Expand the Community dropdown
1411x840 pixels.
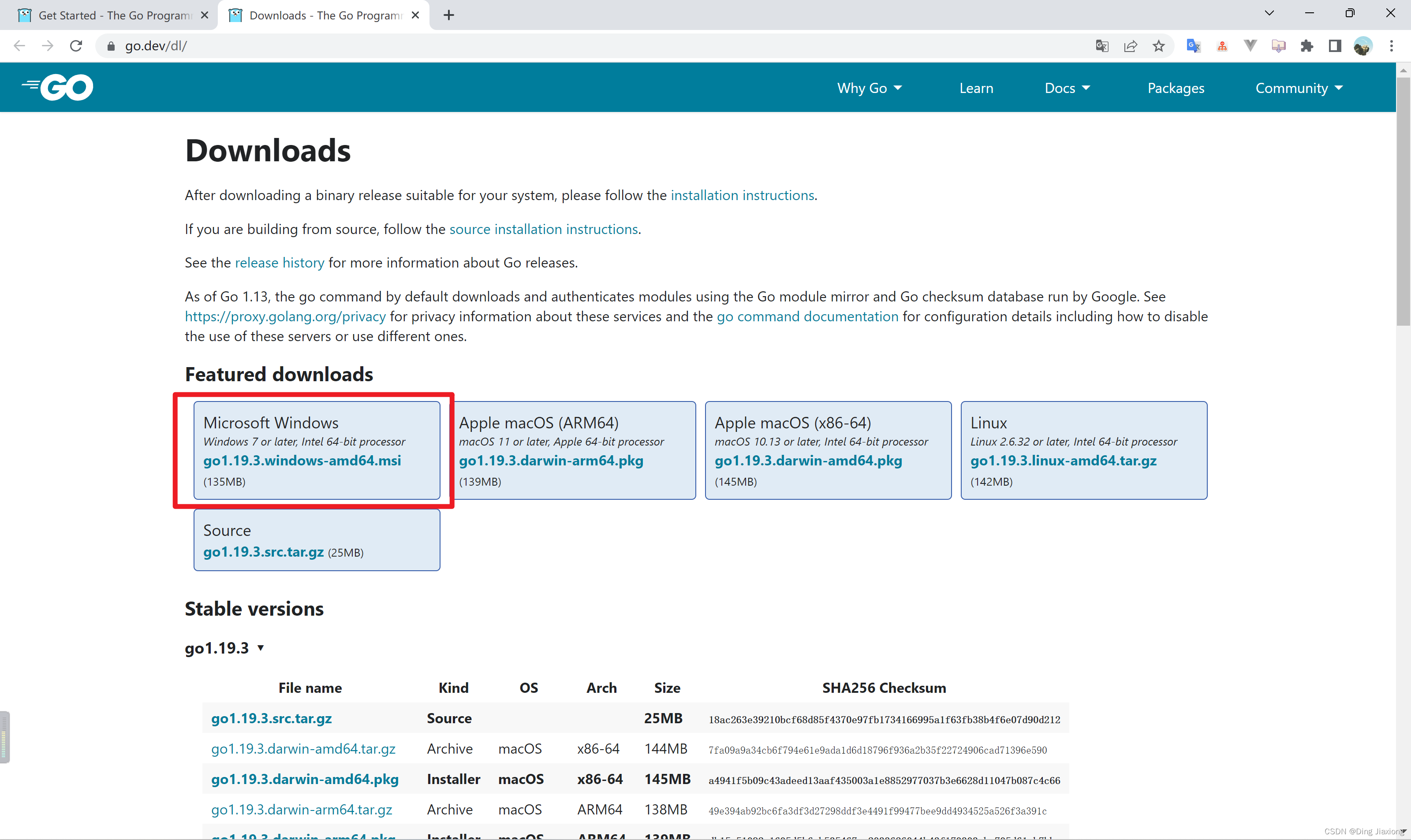(1299, 88)
